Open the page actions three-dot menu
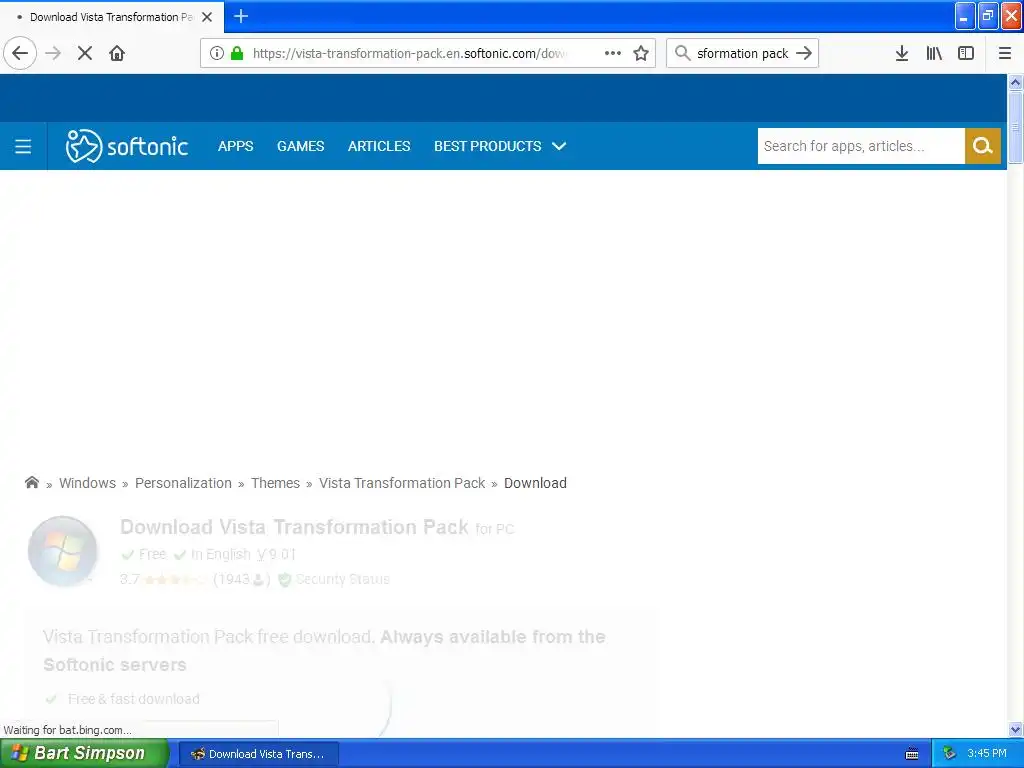The height and width of the screenshot is (768, 1024). pyautogui.click(x=613, y=53)
